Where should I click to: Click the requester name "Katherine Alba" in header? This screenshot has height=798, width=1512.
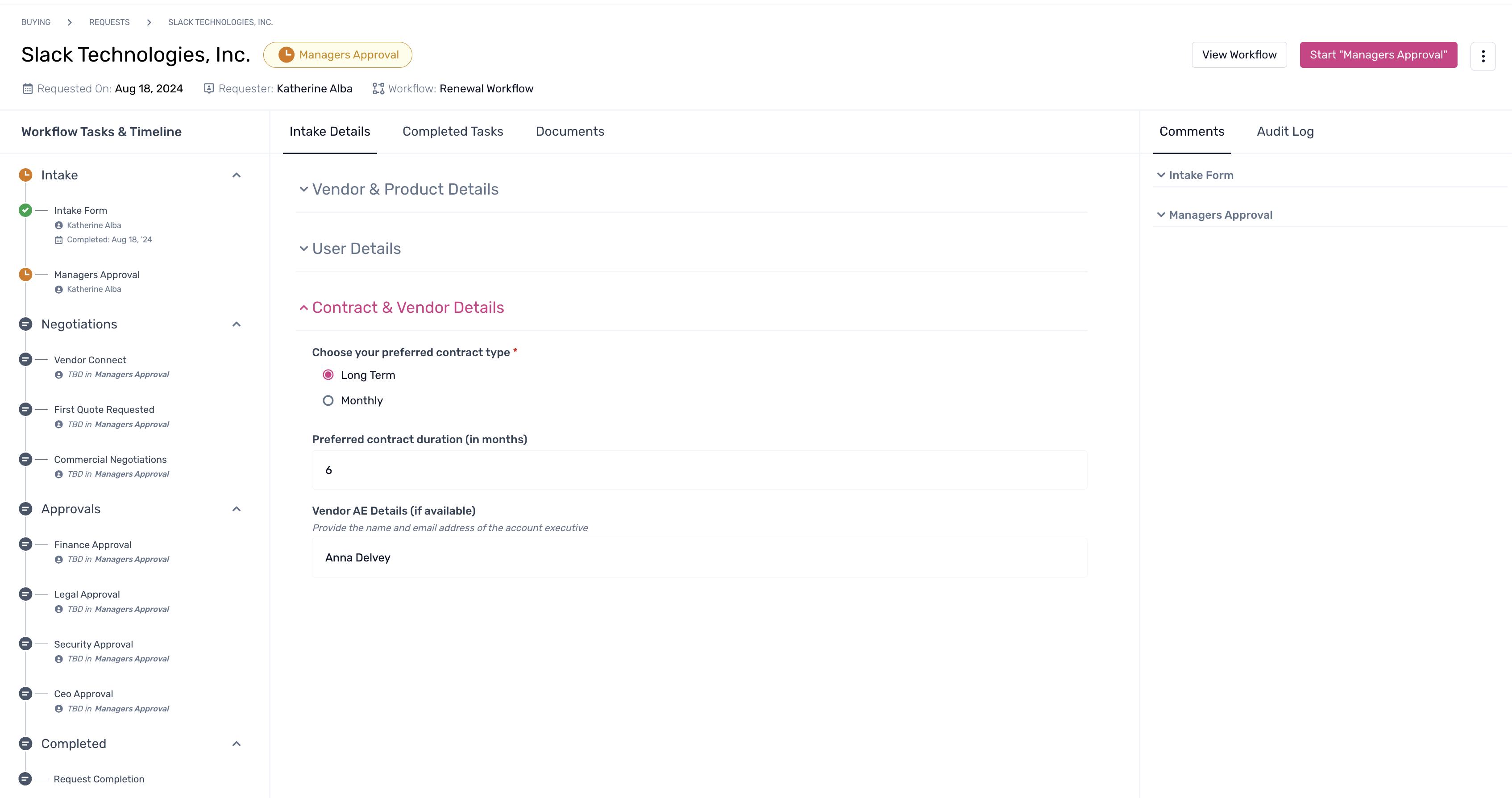coord(315,89)
